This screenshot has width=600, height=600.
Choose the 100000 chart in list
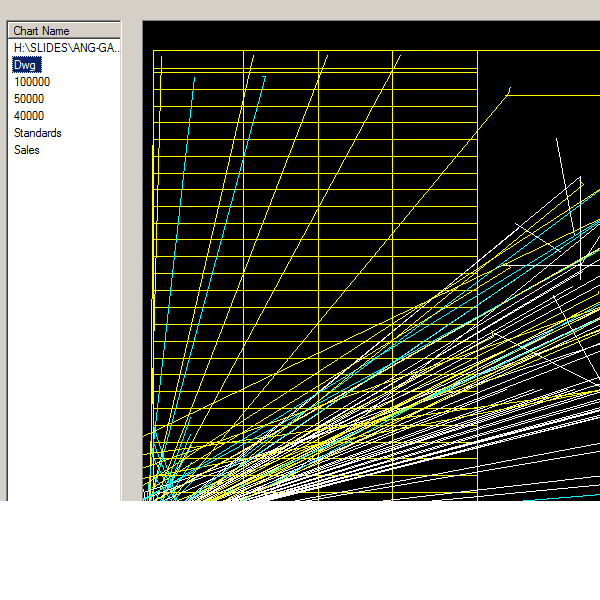pyautogui.click(x=32, y=82)
